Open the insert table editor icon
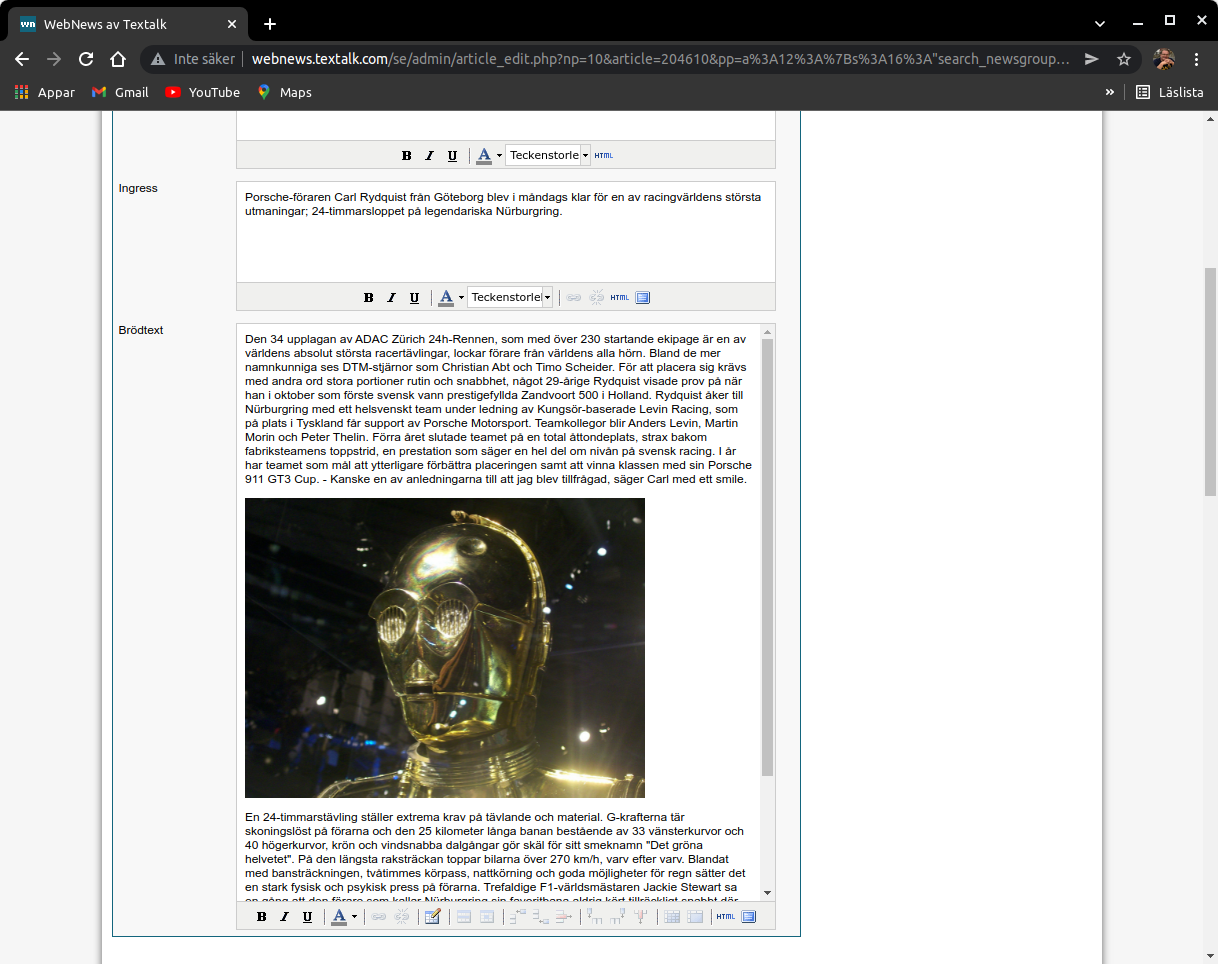 (433, 916)
